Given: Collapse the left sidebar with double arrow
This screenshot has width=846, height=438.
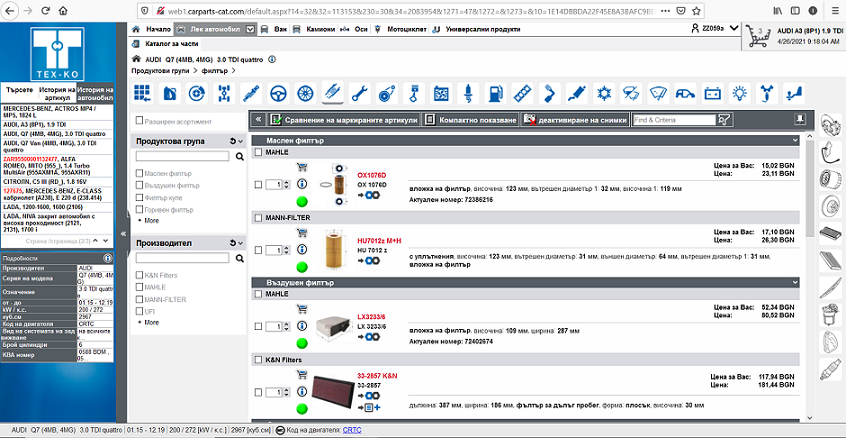Looking at the screenshot, I should click(123, 234).
